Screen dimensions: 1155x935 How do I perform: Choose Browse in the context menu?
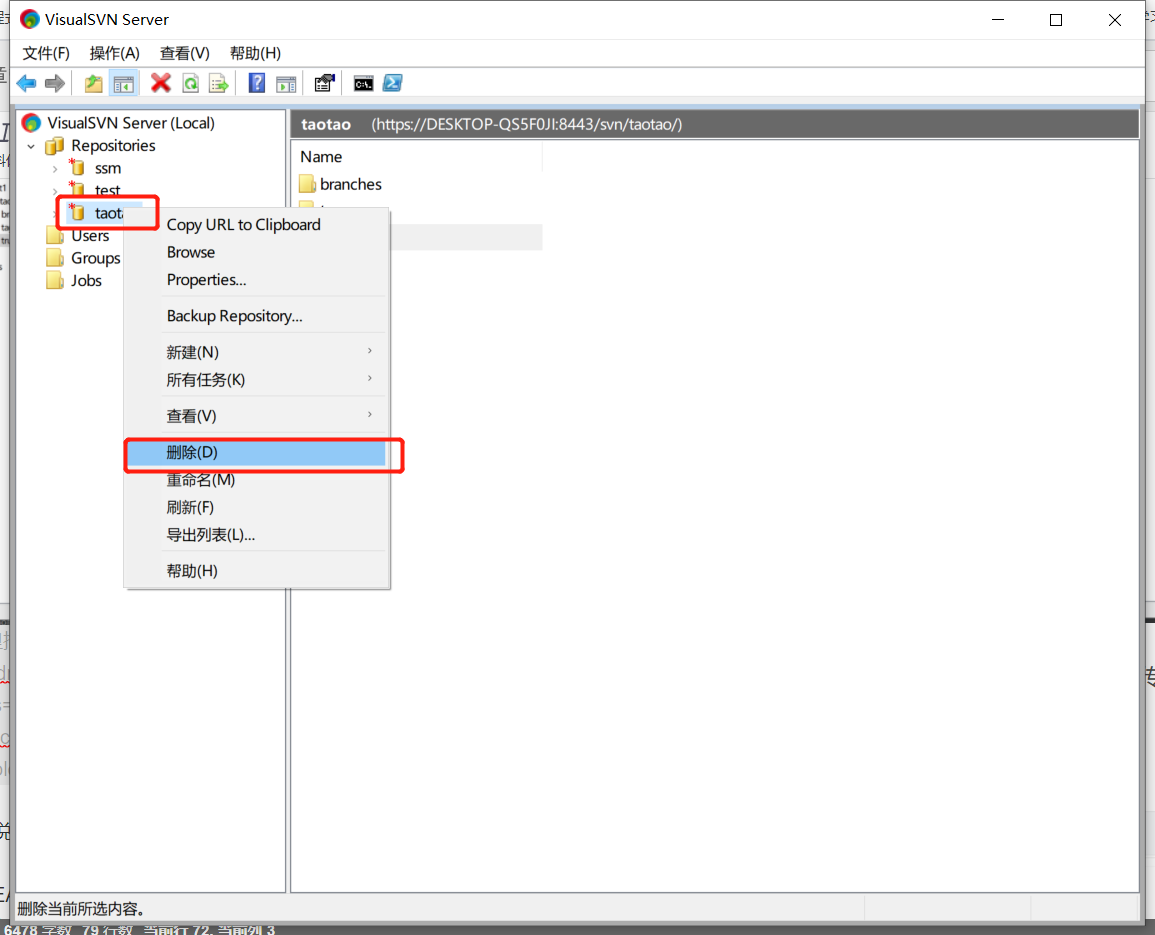tap(256, 252)
